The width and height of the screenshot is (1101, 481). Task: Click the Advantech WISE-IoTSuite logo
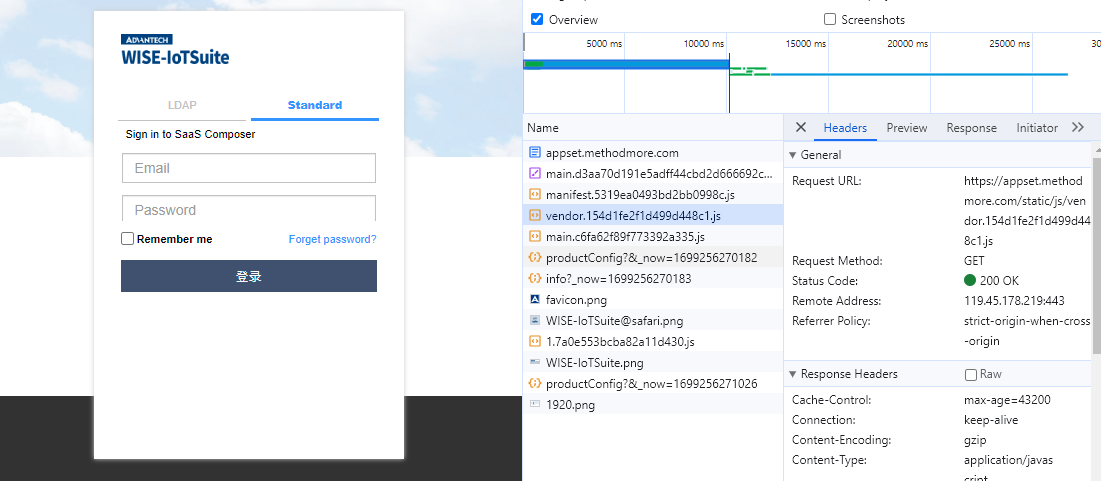click(175, 50)
